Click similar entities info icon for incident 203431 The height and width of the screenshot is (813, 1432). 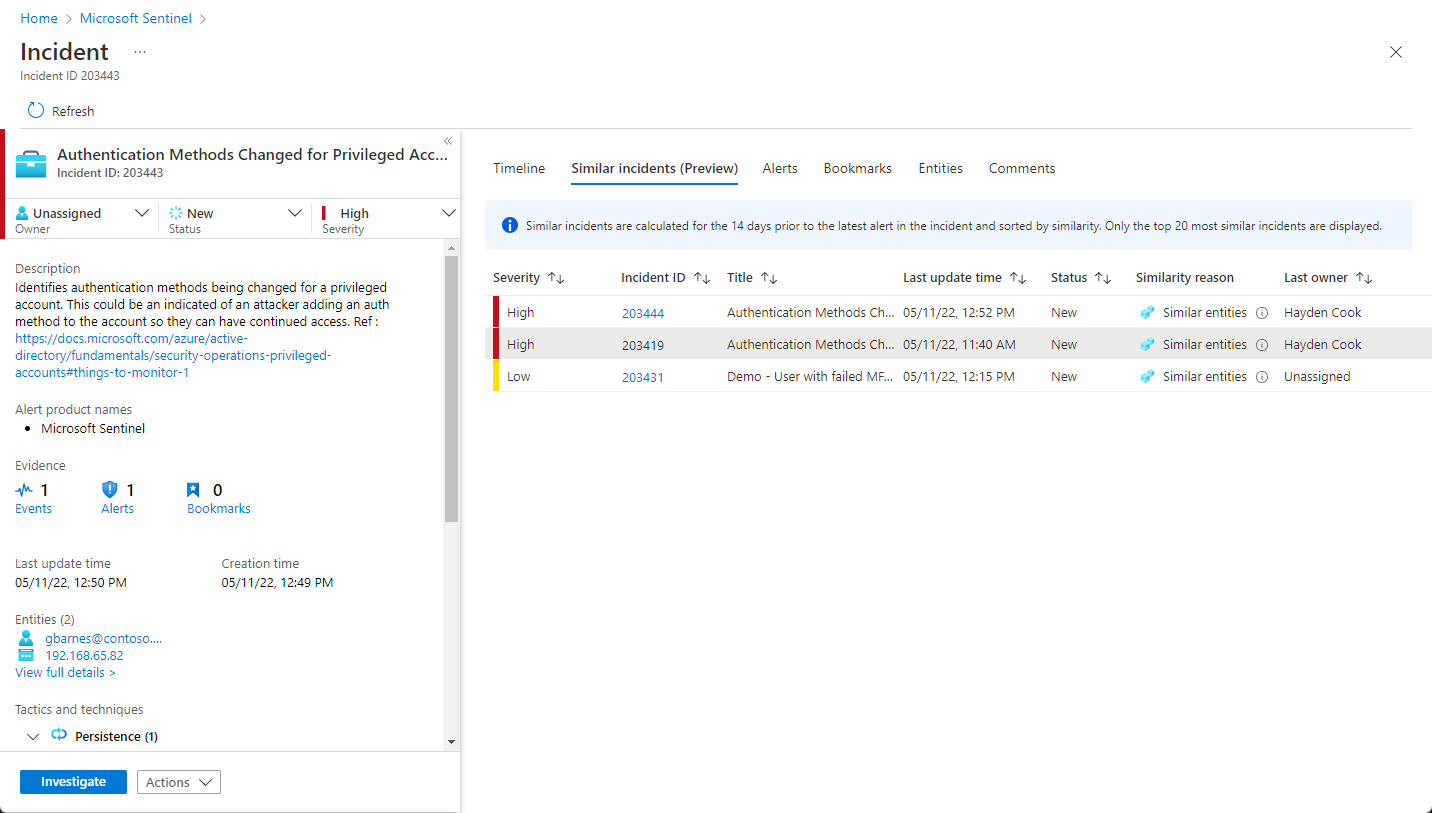[x=1262, y=377]
